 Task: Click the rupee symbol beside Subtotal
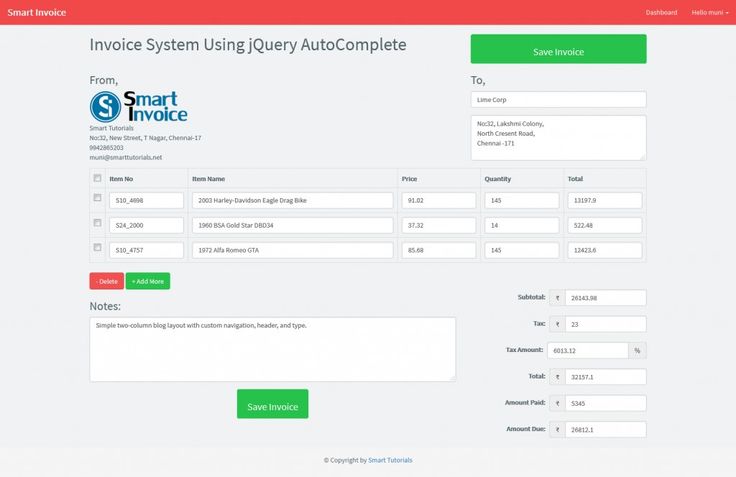click(x=557, y=298)
